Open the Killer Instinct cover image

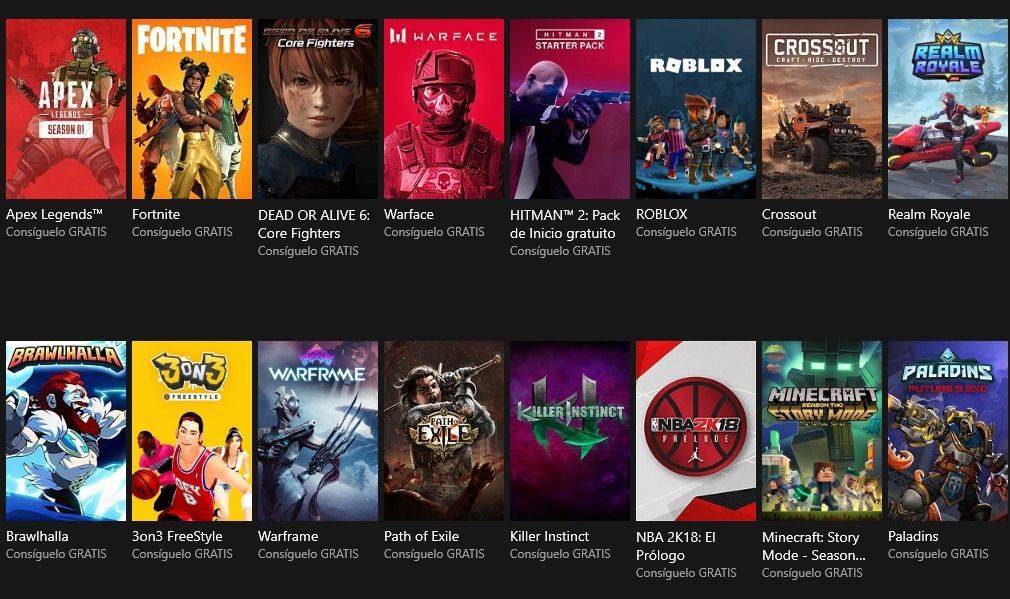(570, 431)
